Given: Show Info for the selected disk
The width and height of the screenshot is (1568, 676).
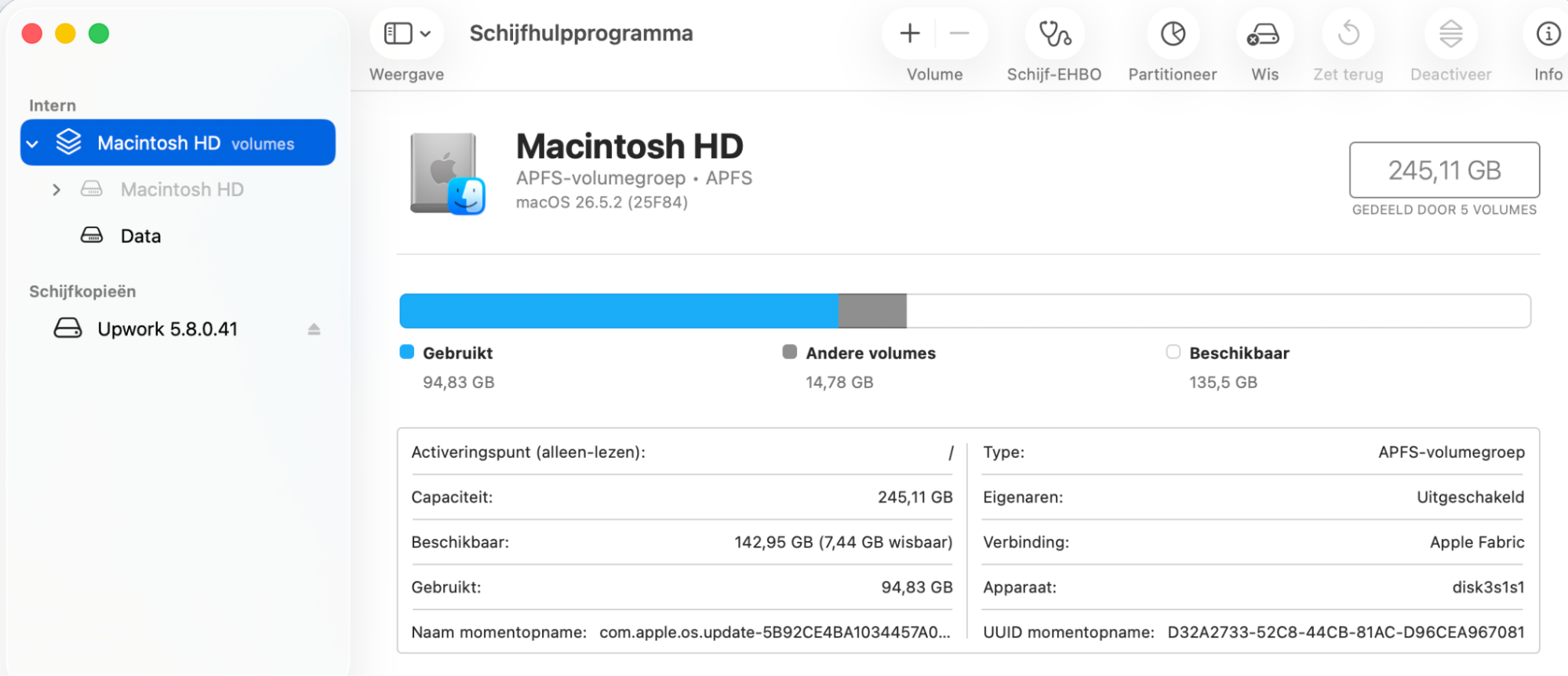Looking at the screenshot, I should 1548,34.
